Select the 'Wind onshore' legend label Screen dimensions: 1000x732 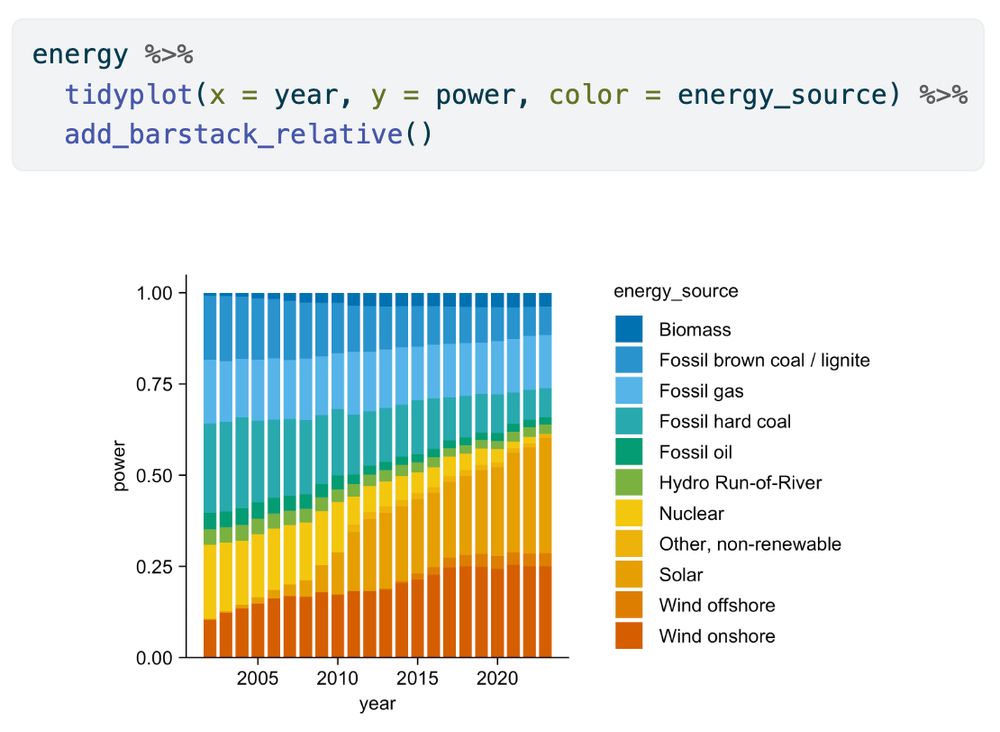coord(717,636)
